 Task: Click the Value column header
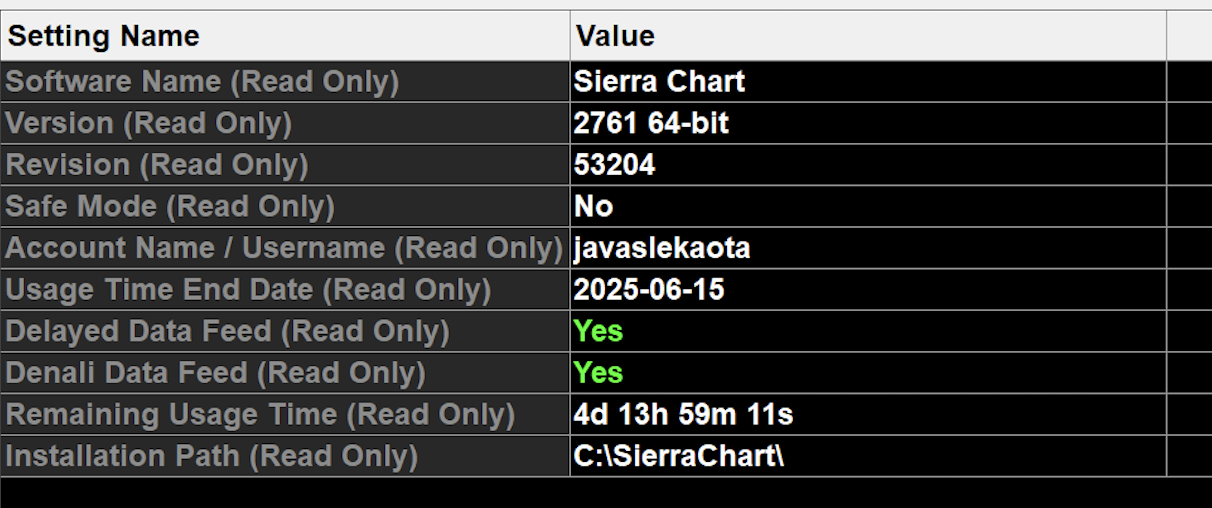pyautogui.click(x=615, y=37)
